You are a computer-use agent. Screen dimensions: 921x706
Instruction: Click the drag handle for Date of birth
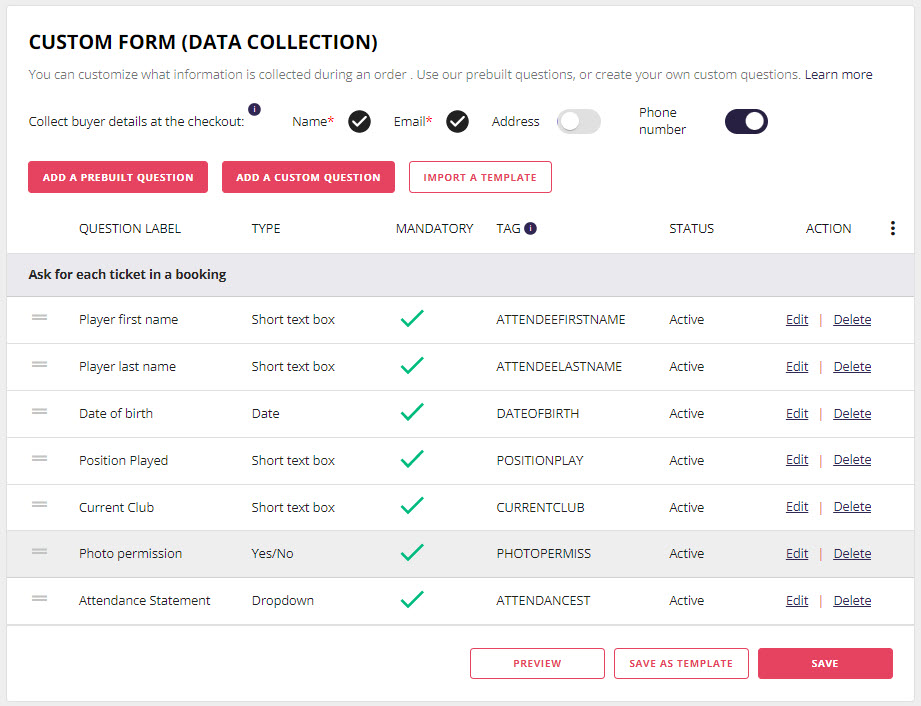click(39, 412)
